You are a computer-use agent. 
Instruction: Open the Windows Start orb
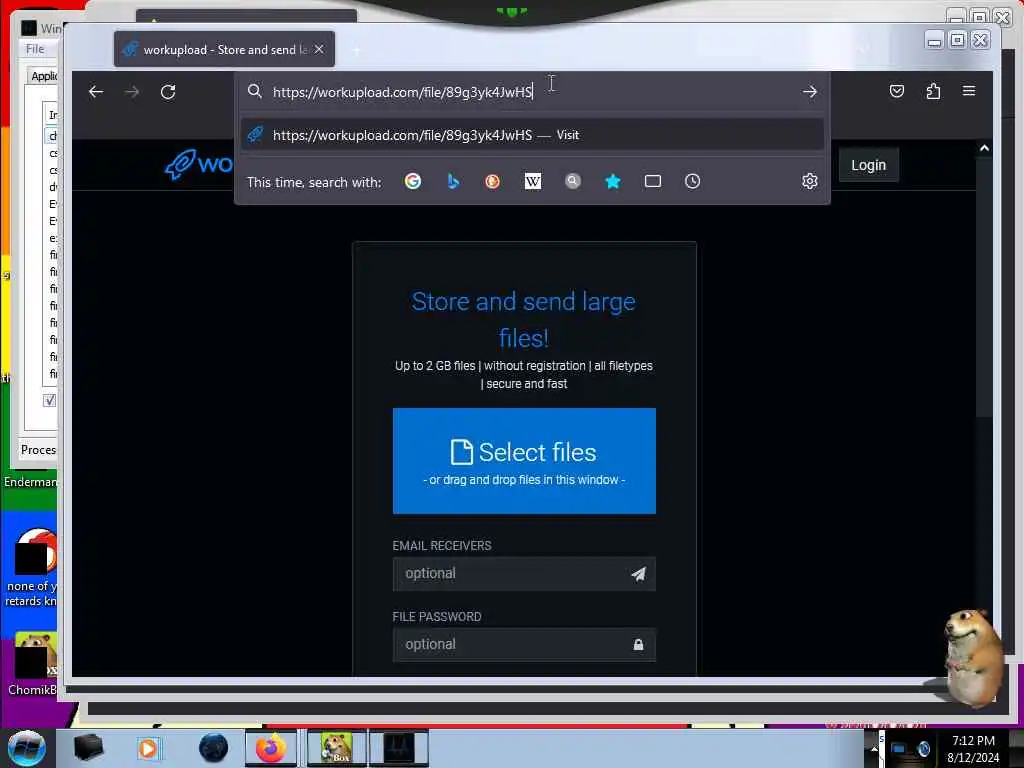pyautogui.click(x=26, y=748)
